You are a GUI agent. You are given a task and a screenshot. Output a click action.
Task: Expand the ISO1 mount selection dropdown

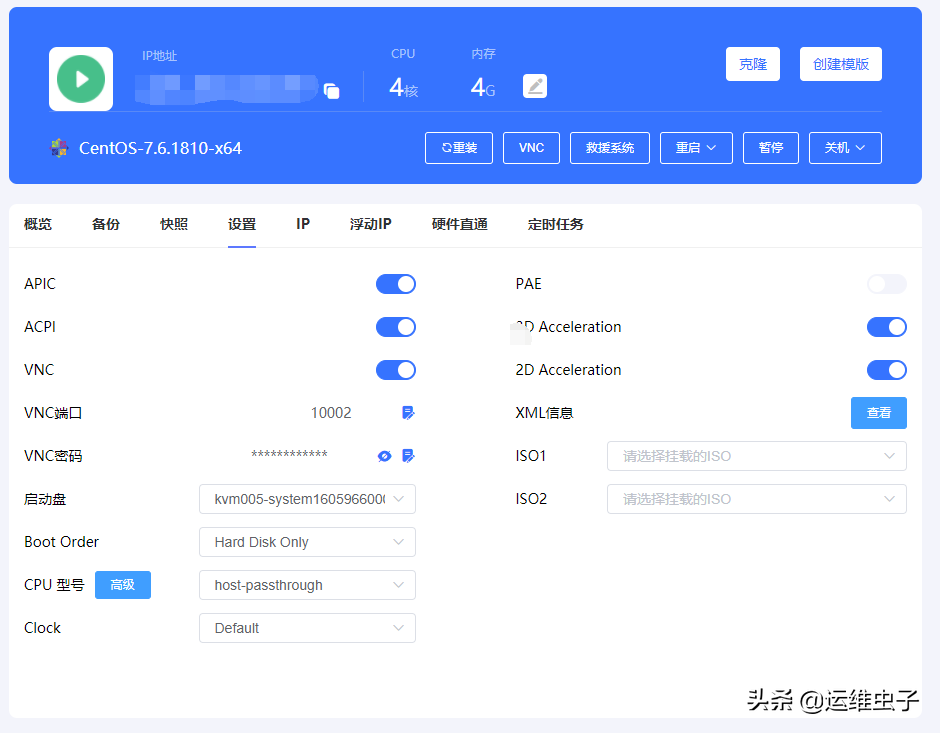[757, 455]
